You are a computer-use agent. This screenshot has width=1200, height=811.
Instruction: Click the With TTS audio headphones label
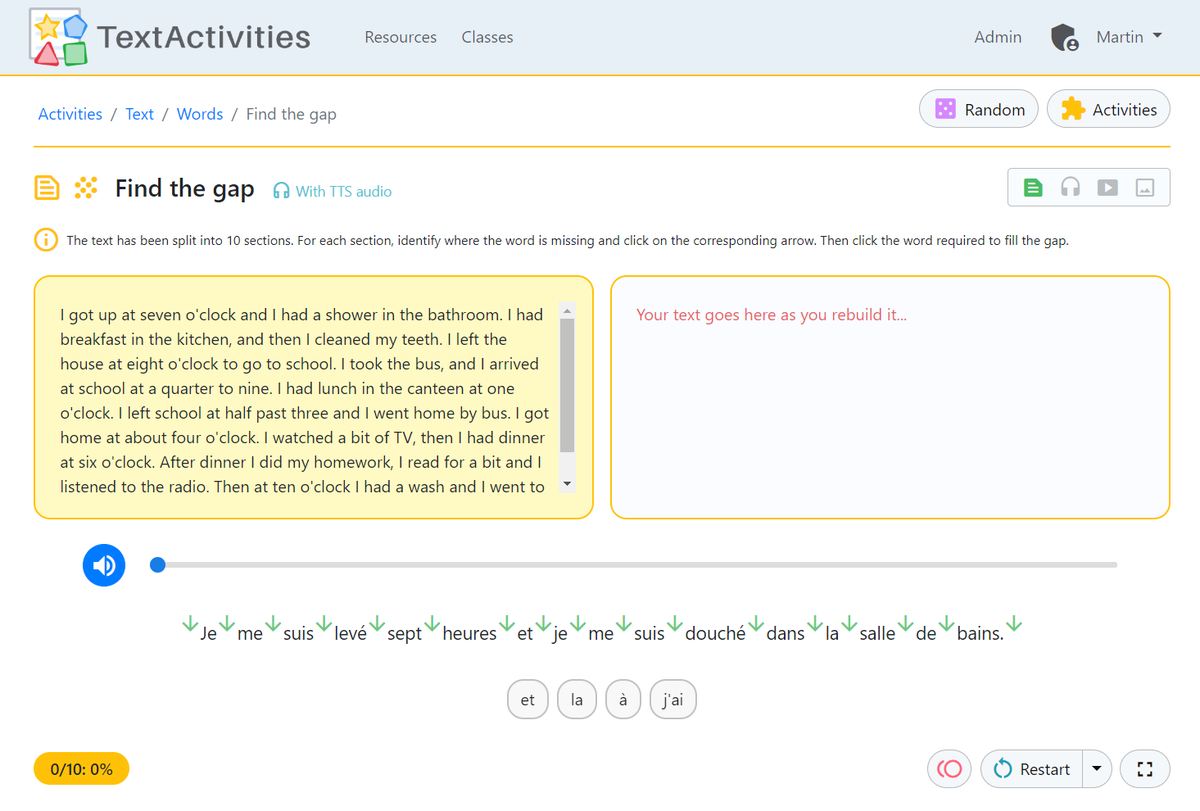coord(332,191)
